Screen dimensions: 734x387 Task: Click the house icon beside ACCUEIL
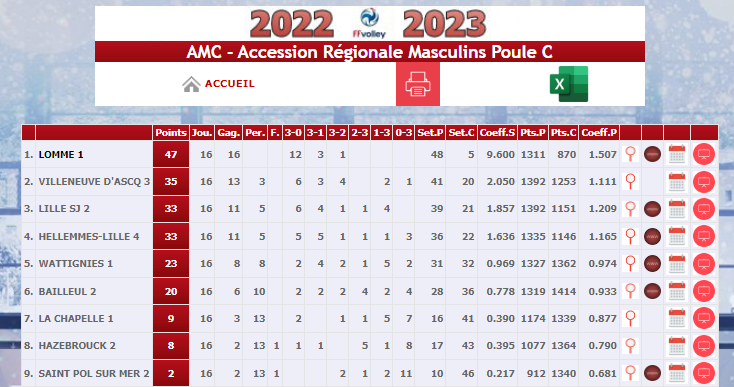[191, 84]
